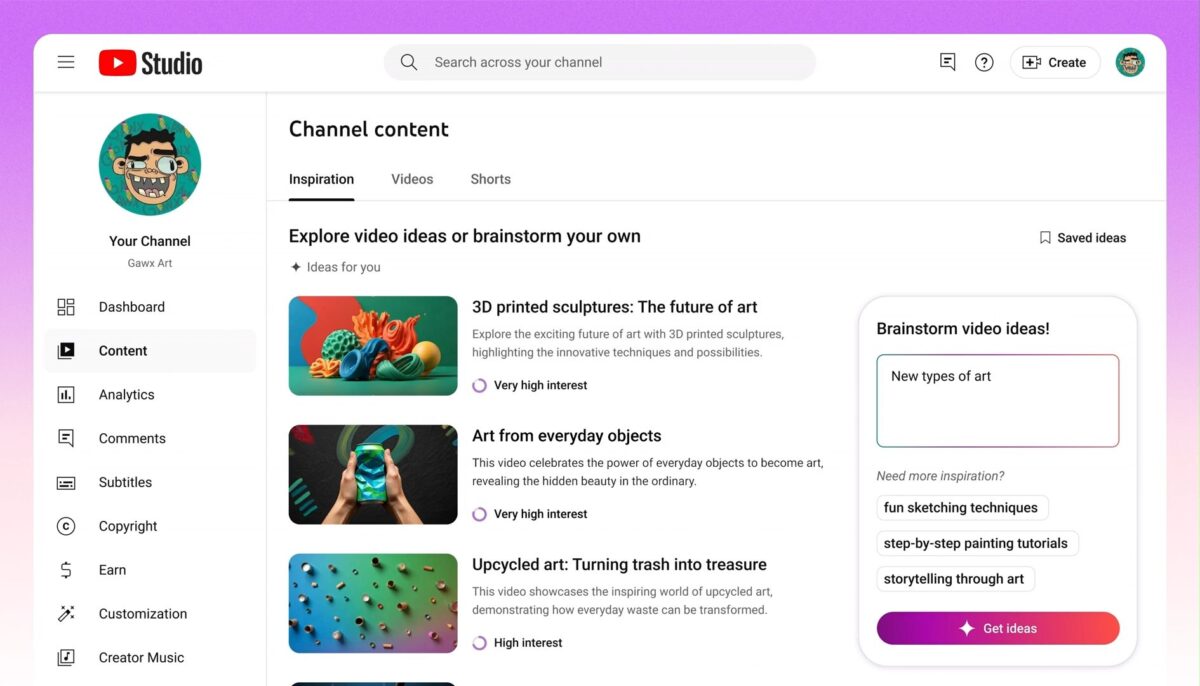Select the 'fun sketching techniques' suggestion chip
This screenshot has width=1200, height=686.
(x=961, y=508)
